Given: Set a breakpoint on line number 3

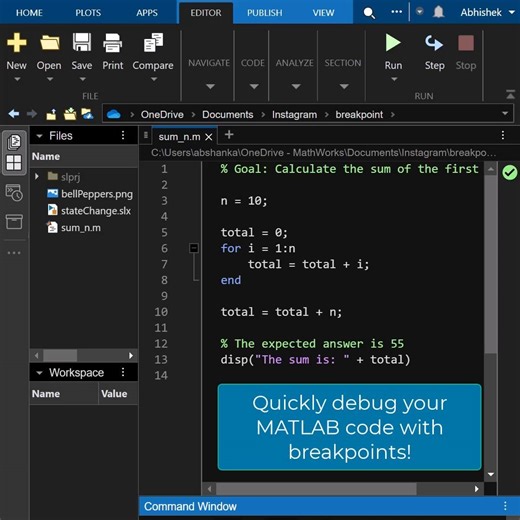Looking at the screenshot, I should (x=164, y=201).
